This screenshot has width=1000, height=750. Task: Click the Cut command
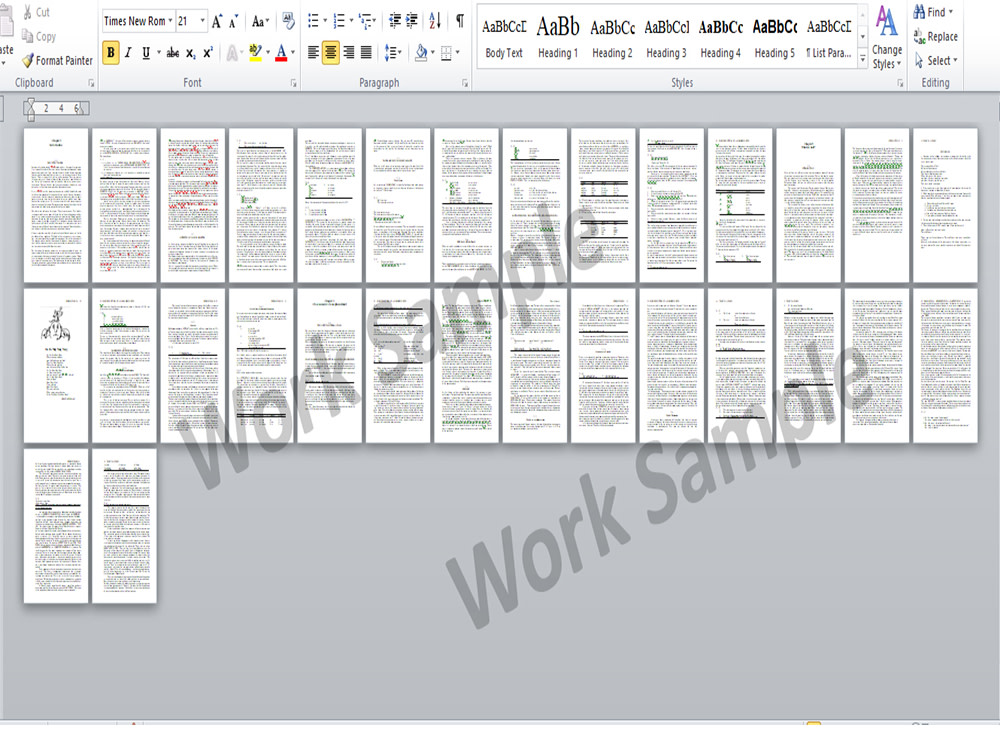pos(36,12)
